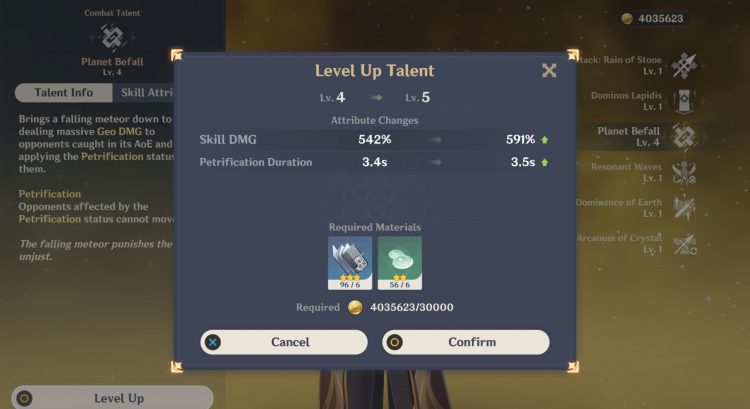Open the Dominance of Earth talent icon
The image size is (750, 409).
pyautogui.click(x=684, y=208)
